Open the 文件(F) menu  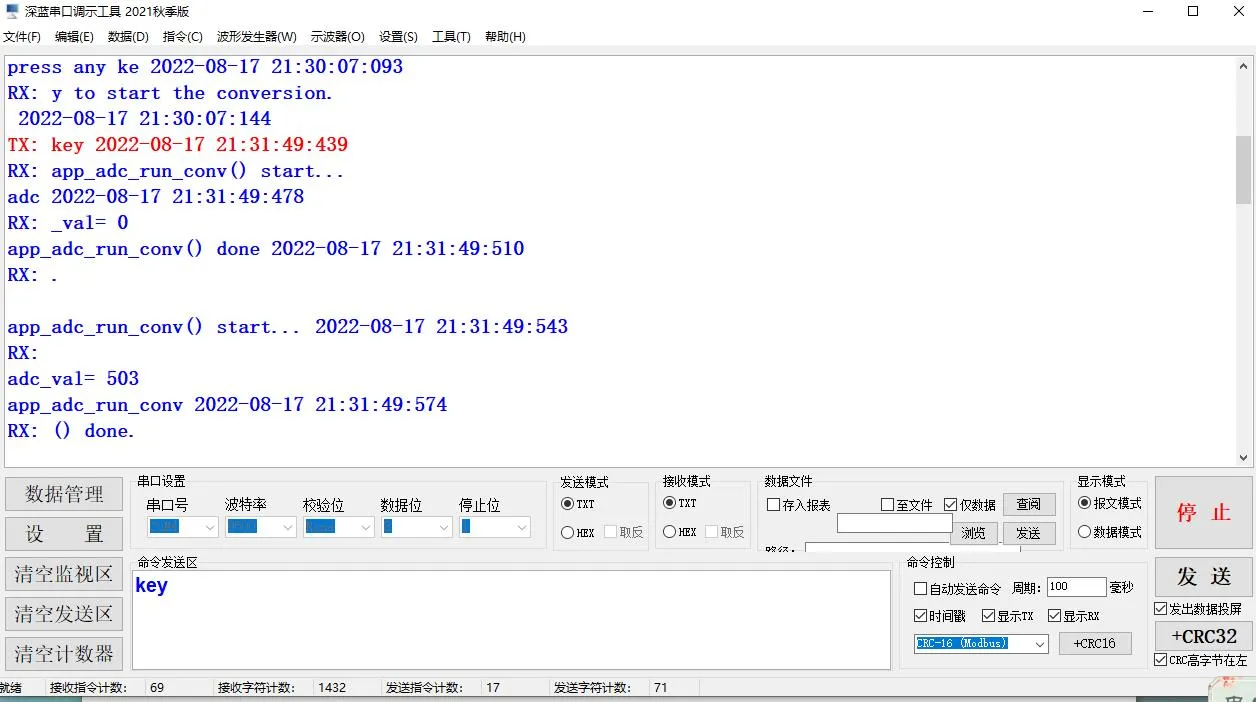[x=22, y=37]
